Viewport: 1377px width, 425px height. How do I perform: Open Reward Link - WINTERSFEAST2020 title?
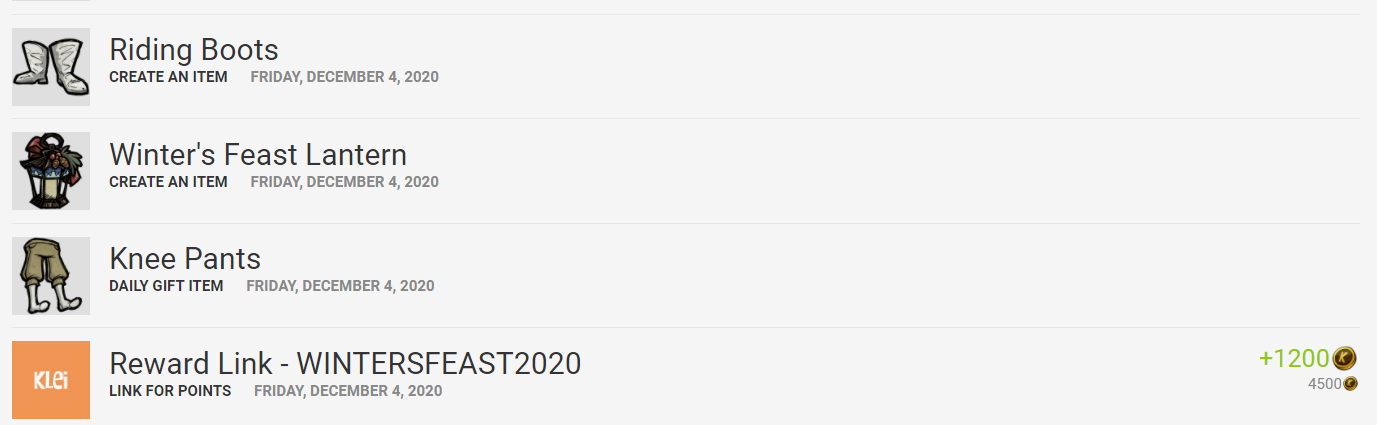pyautogui.click(x=345, y=363)
